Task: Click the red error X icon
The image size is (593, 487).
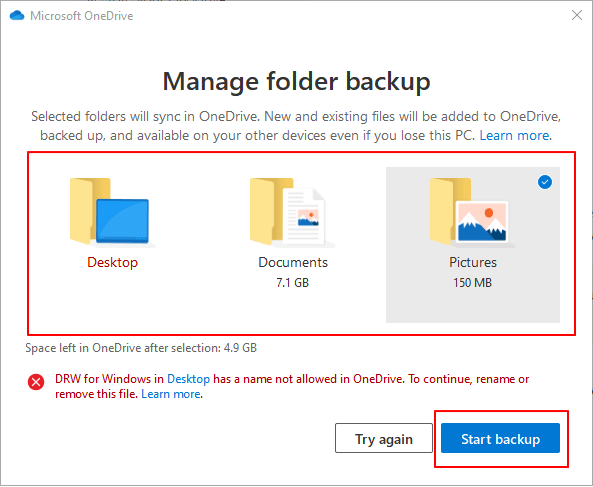Action: [x=36, y=382]
